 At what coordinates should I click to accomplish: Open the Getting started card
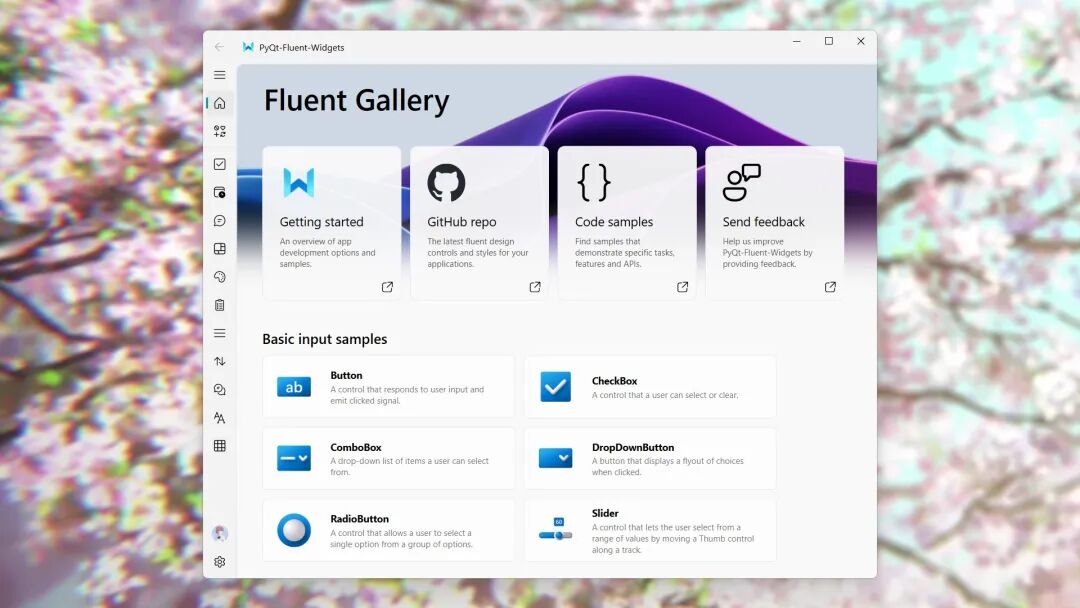click(x=332, y=222)
